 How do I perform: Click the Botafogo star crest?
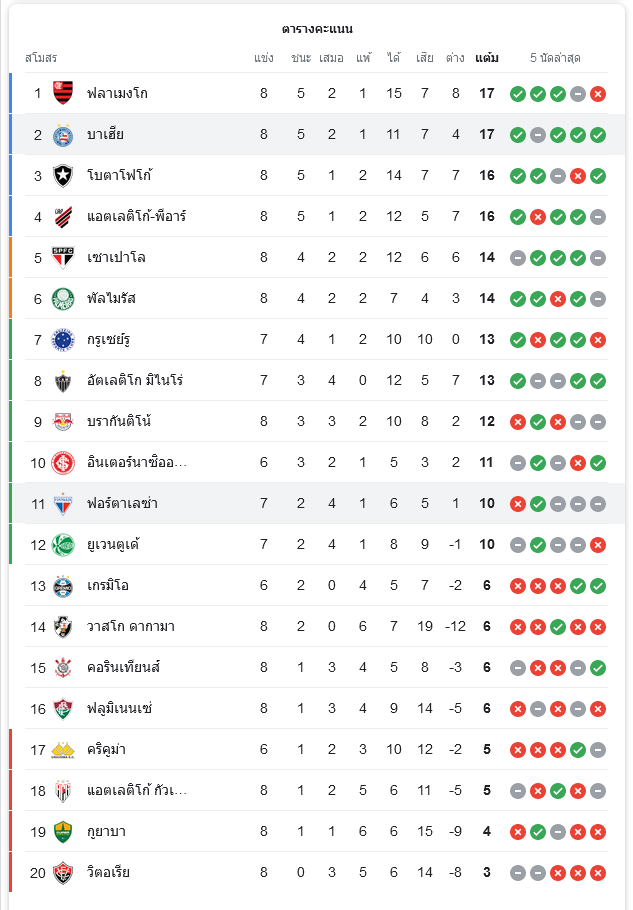tap(63, 175)
